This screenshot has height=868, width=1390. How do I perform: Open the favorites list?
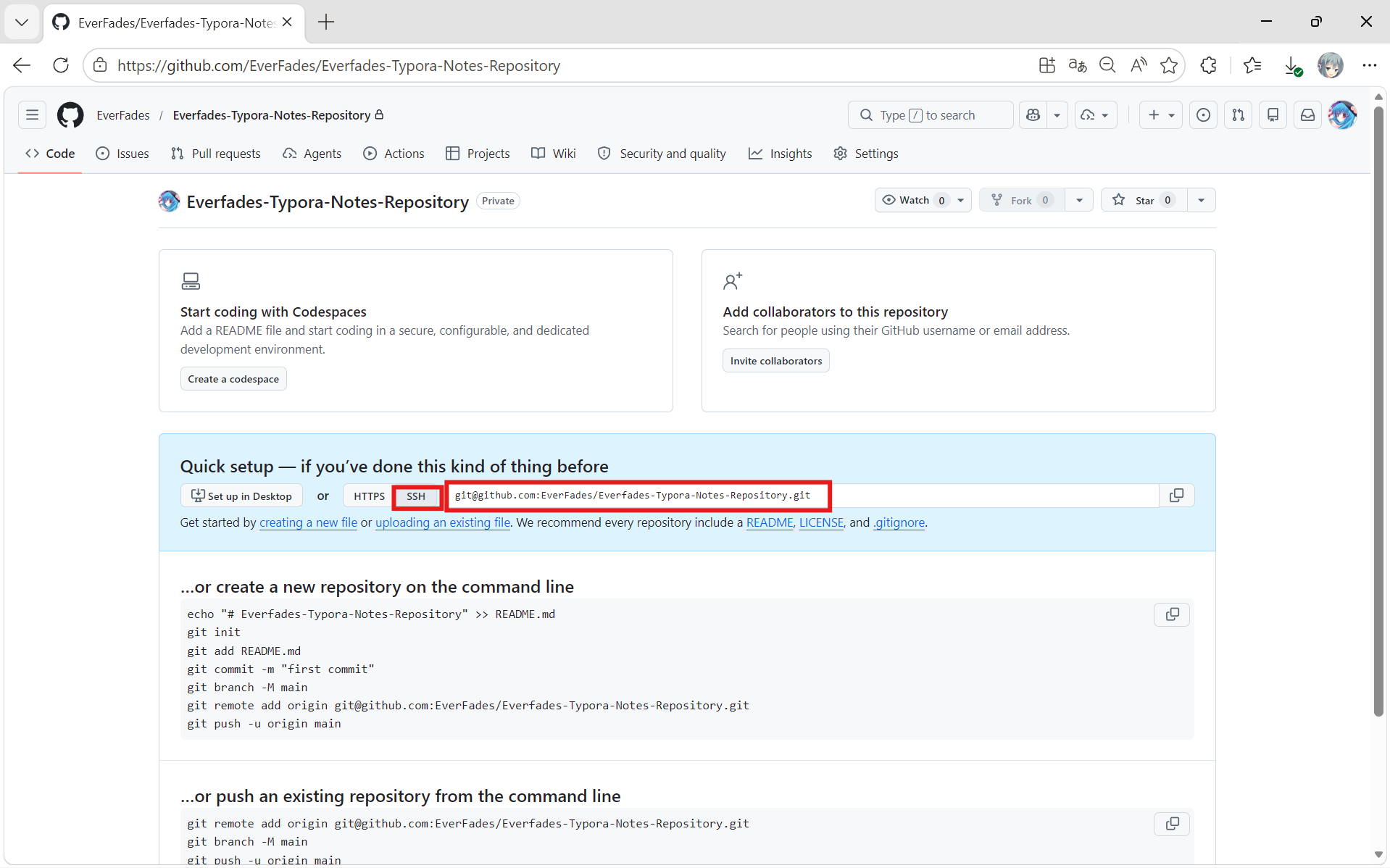click(1252, 65)
